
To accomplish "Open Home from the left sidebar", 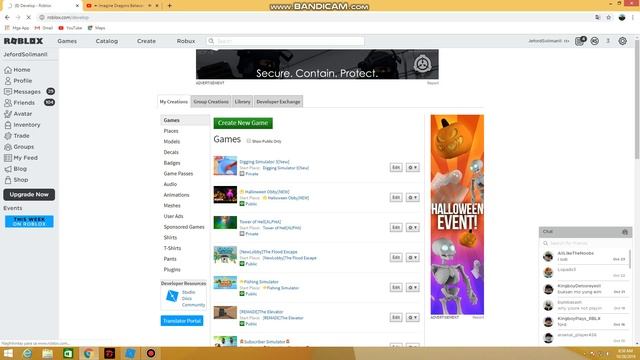I will 18,70.
